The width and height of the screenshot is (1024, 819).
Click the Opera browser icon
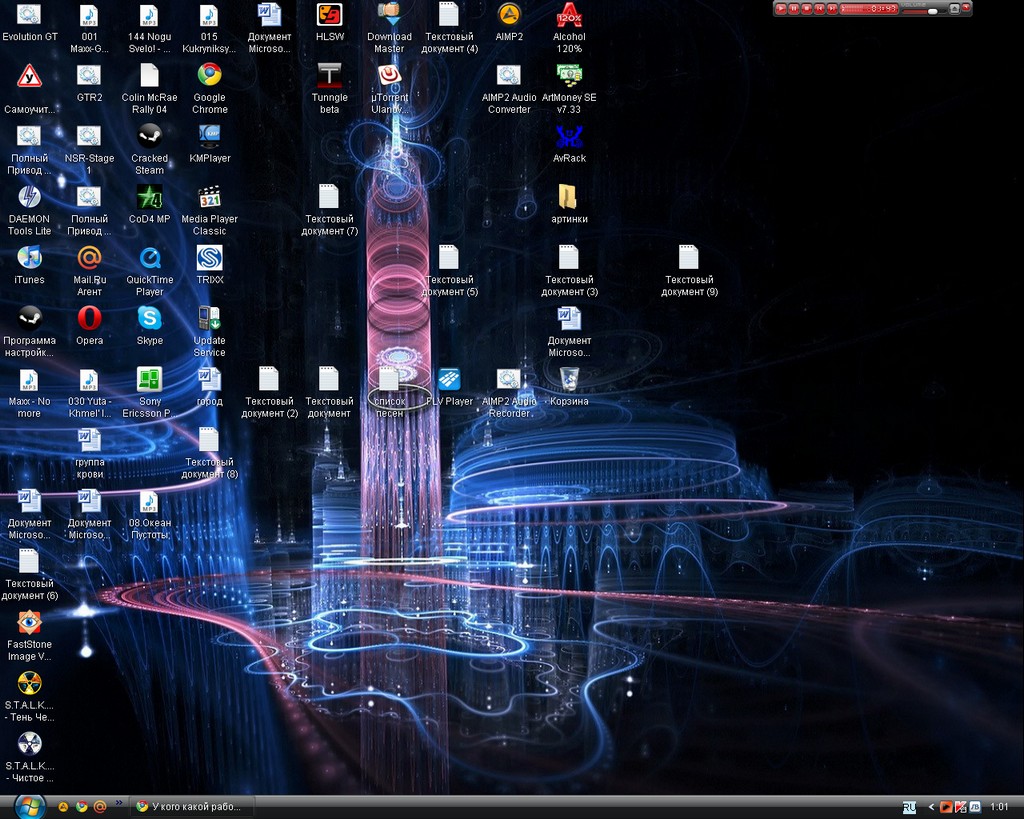pyautogui.click(x=89, y=319)
